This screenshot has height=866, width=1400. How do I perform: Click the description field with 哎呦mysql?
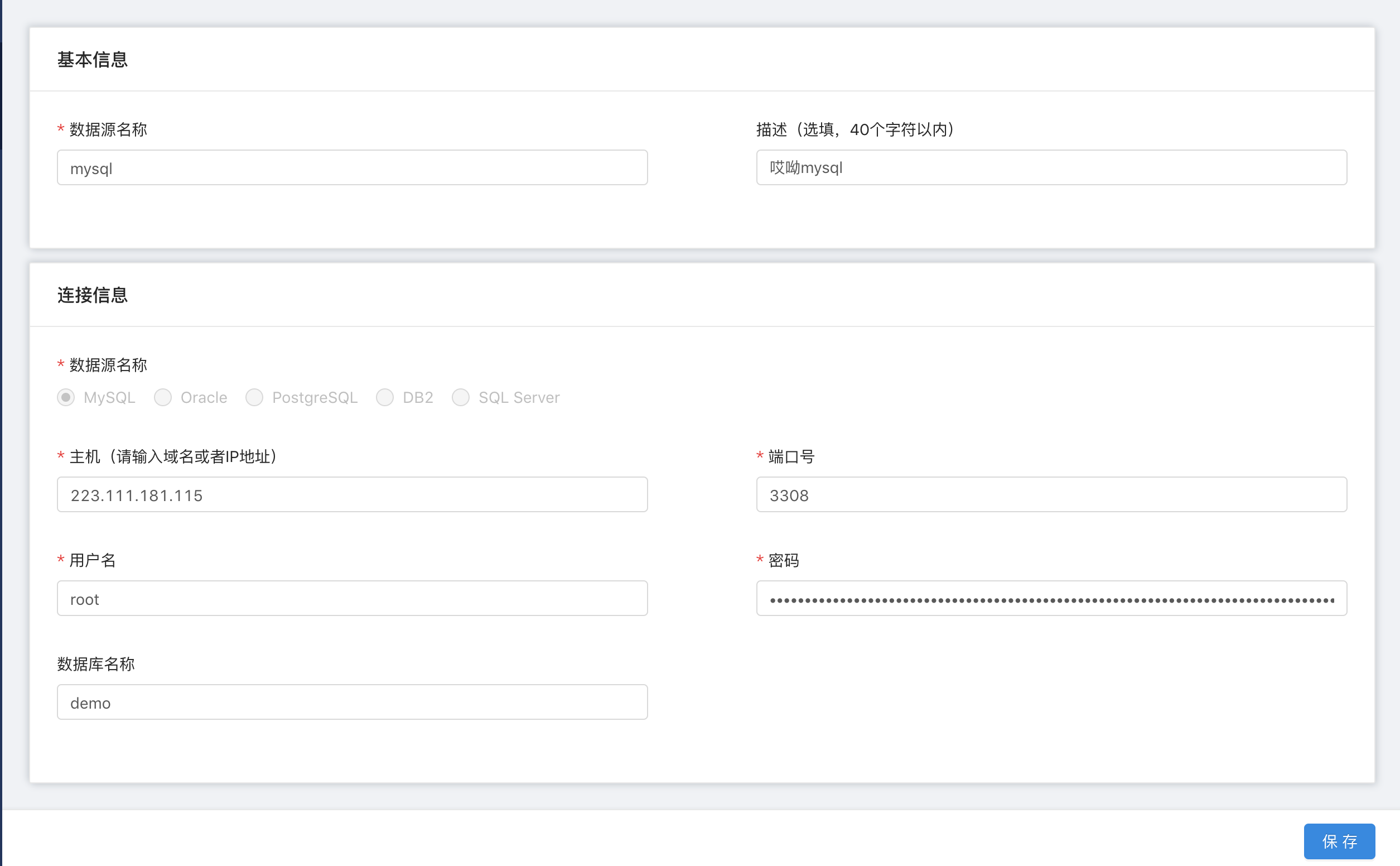point(1051,168)
